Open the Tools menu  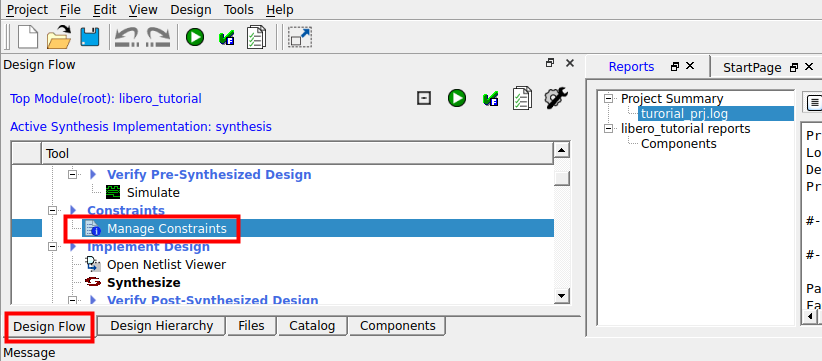click(239, 9)
